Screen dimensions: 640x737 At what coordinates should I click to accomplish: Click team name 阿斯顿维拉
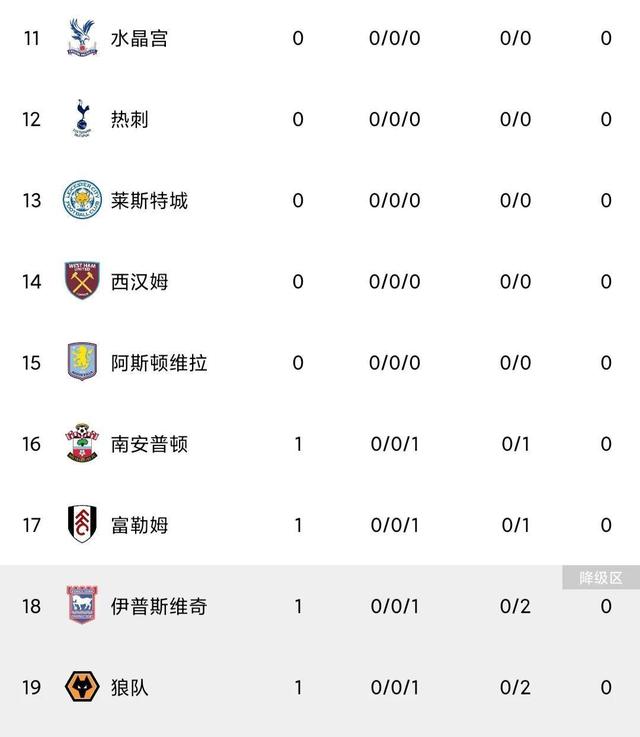[x=159, y=362]
